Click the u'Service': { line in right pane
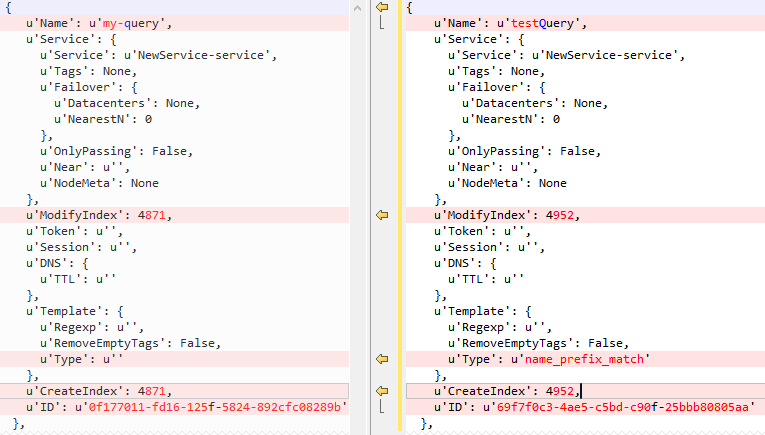765x435 pixels. [479, 39]
